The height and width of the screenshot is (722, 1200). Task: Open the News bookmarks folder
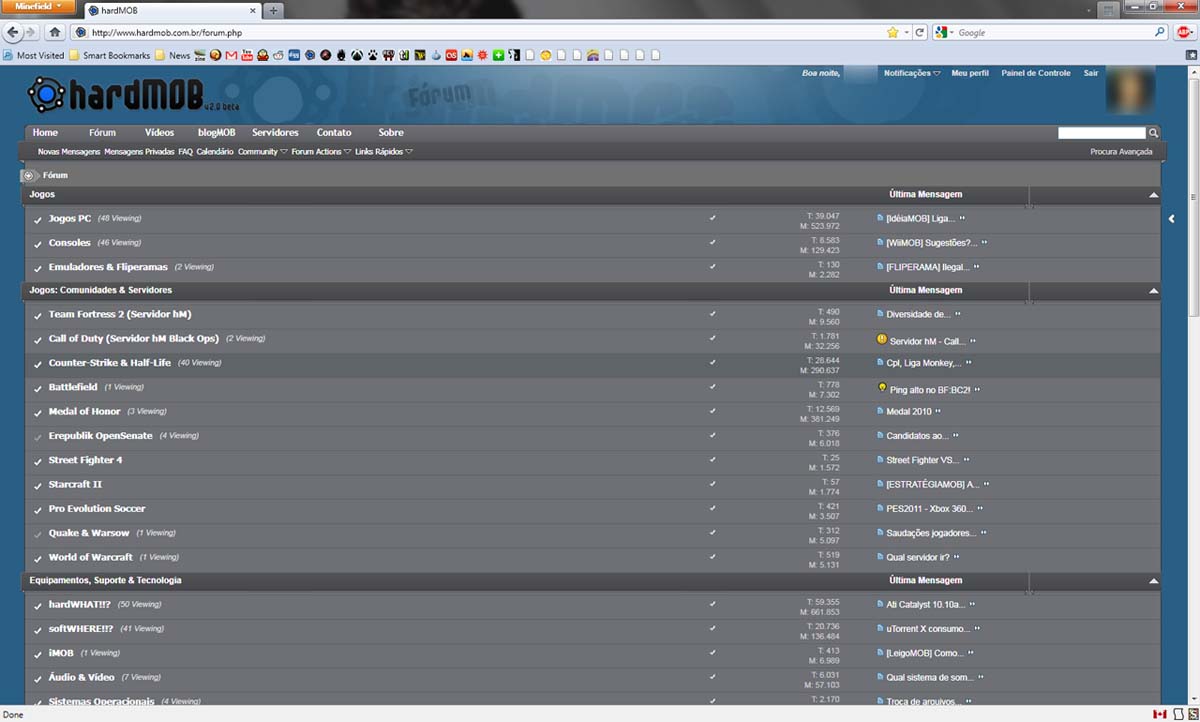(x=172, y=55)
